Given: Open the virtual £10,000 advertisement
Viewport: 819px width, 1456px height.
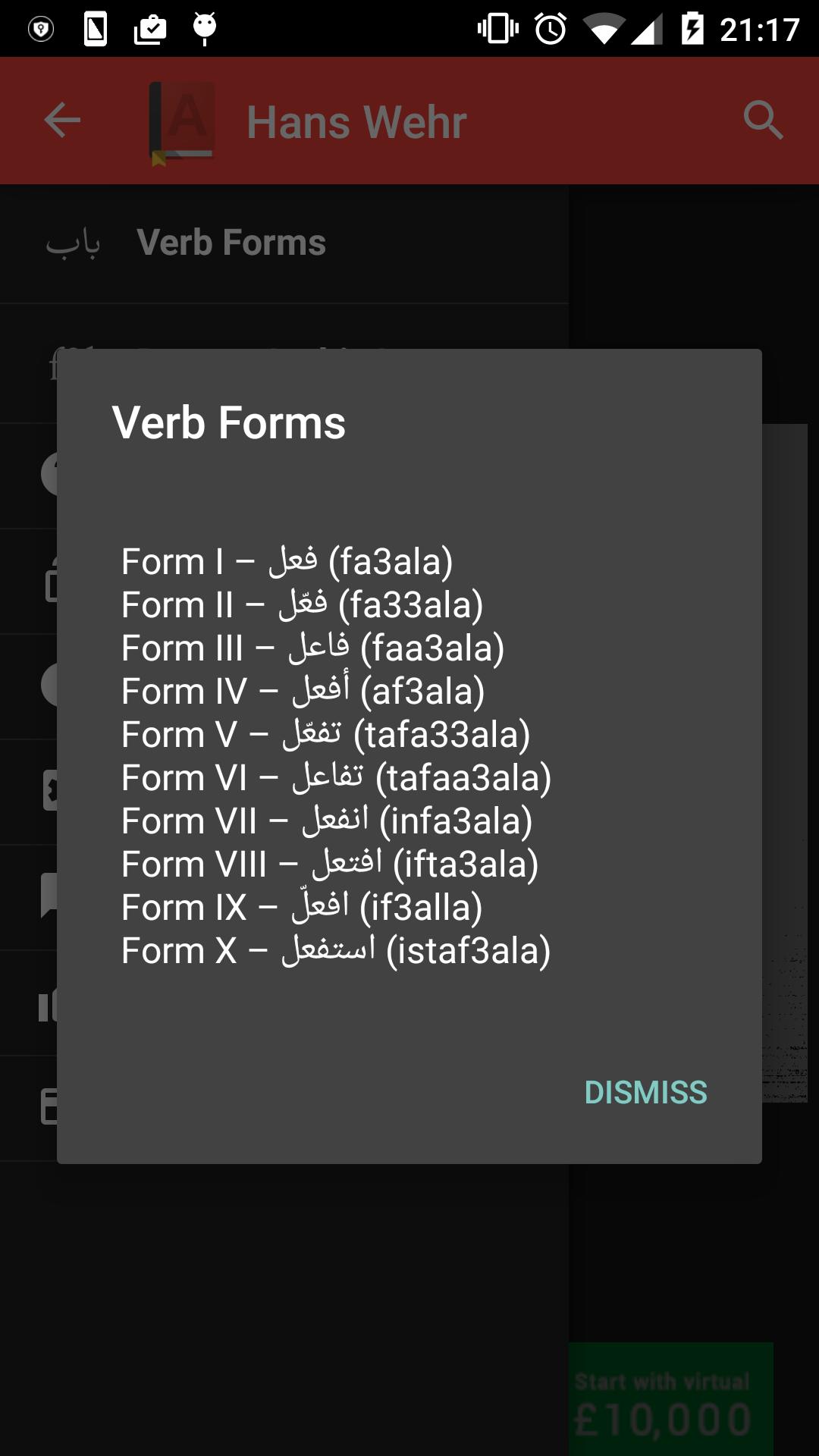Looking at the screenshot, I should [x=670, y=1399].
